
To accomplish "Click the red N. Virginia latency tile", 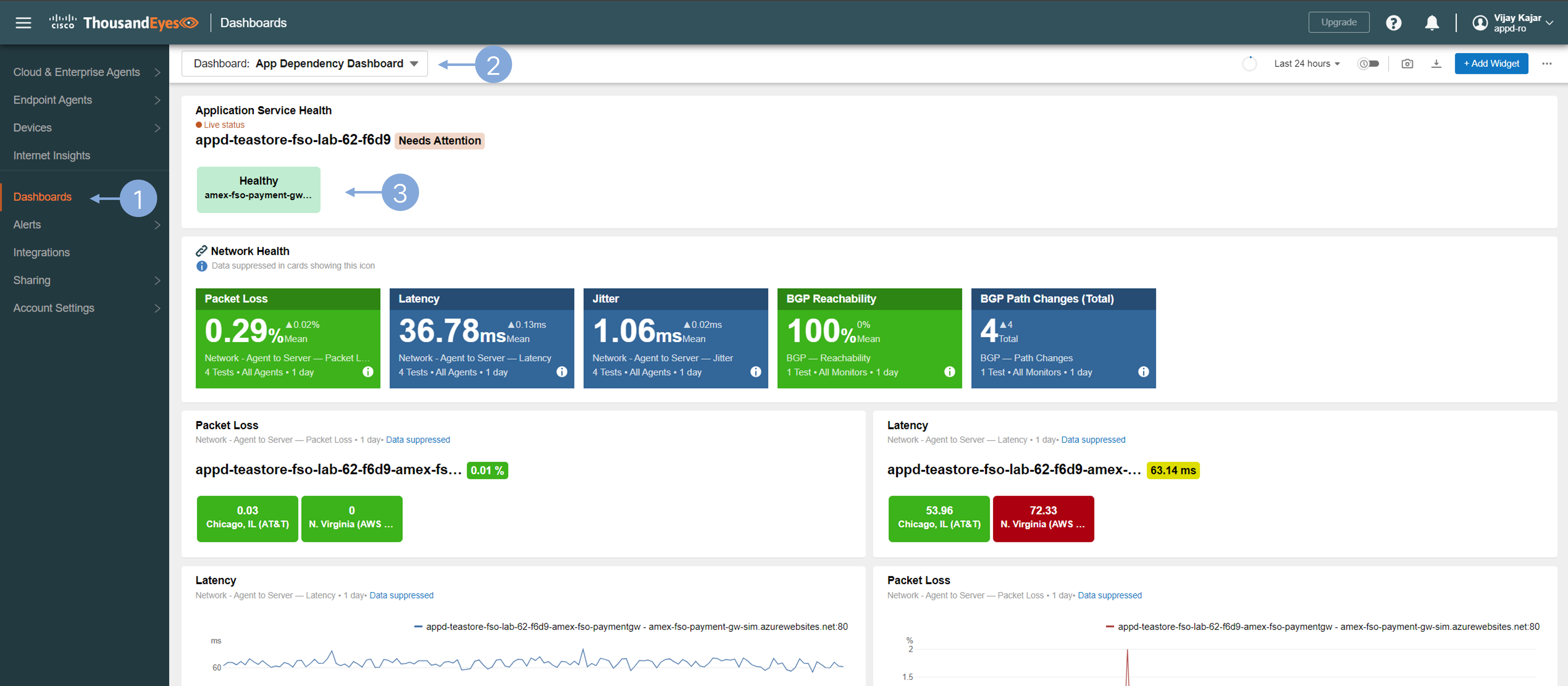I will pyautogui.click(x=1043, y=518).
